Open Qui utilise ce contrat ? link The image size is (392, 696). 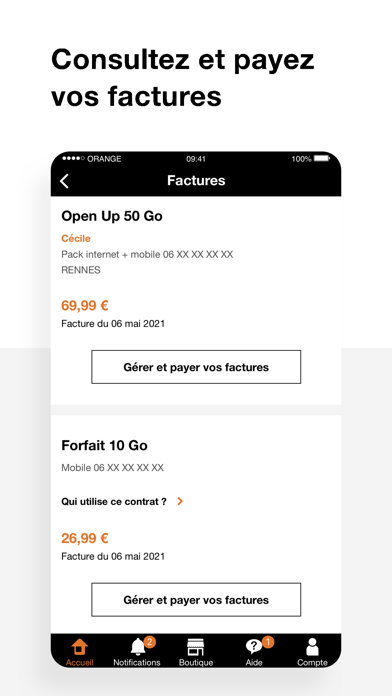[x=114, y=502]
